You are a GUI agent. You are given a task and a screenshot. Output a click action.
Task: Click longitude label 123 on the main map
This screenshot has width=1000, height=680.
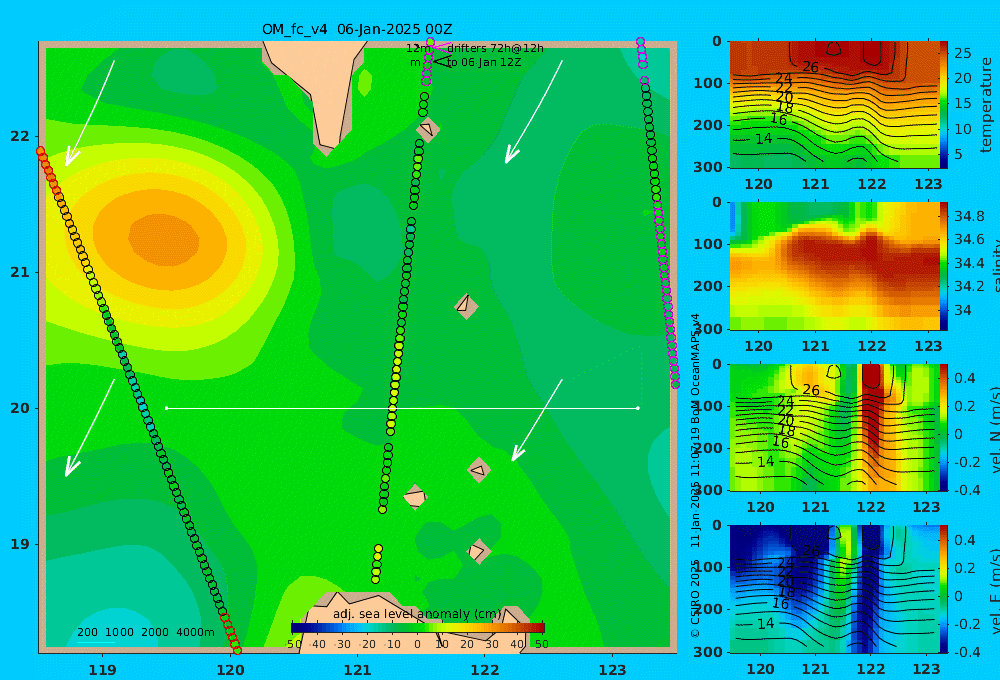[613, 670]
